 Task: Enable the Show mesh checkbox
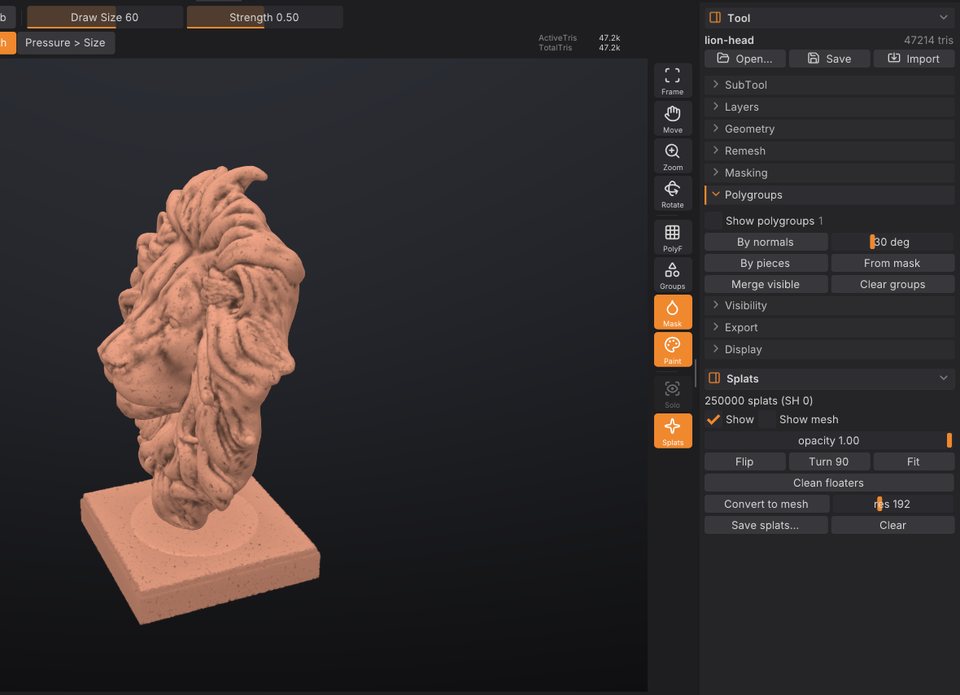click(x=767, y=419)
